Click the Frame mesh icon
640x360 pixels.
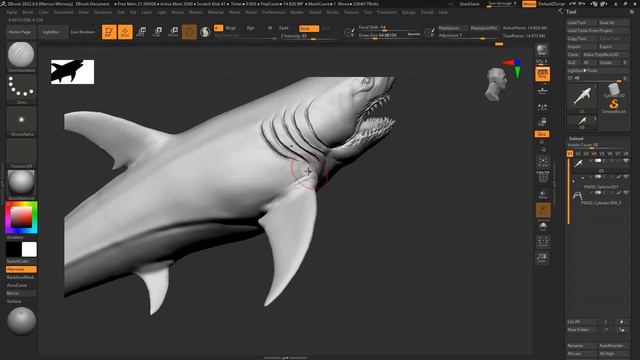tap(542, 162)
